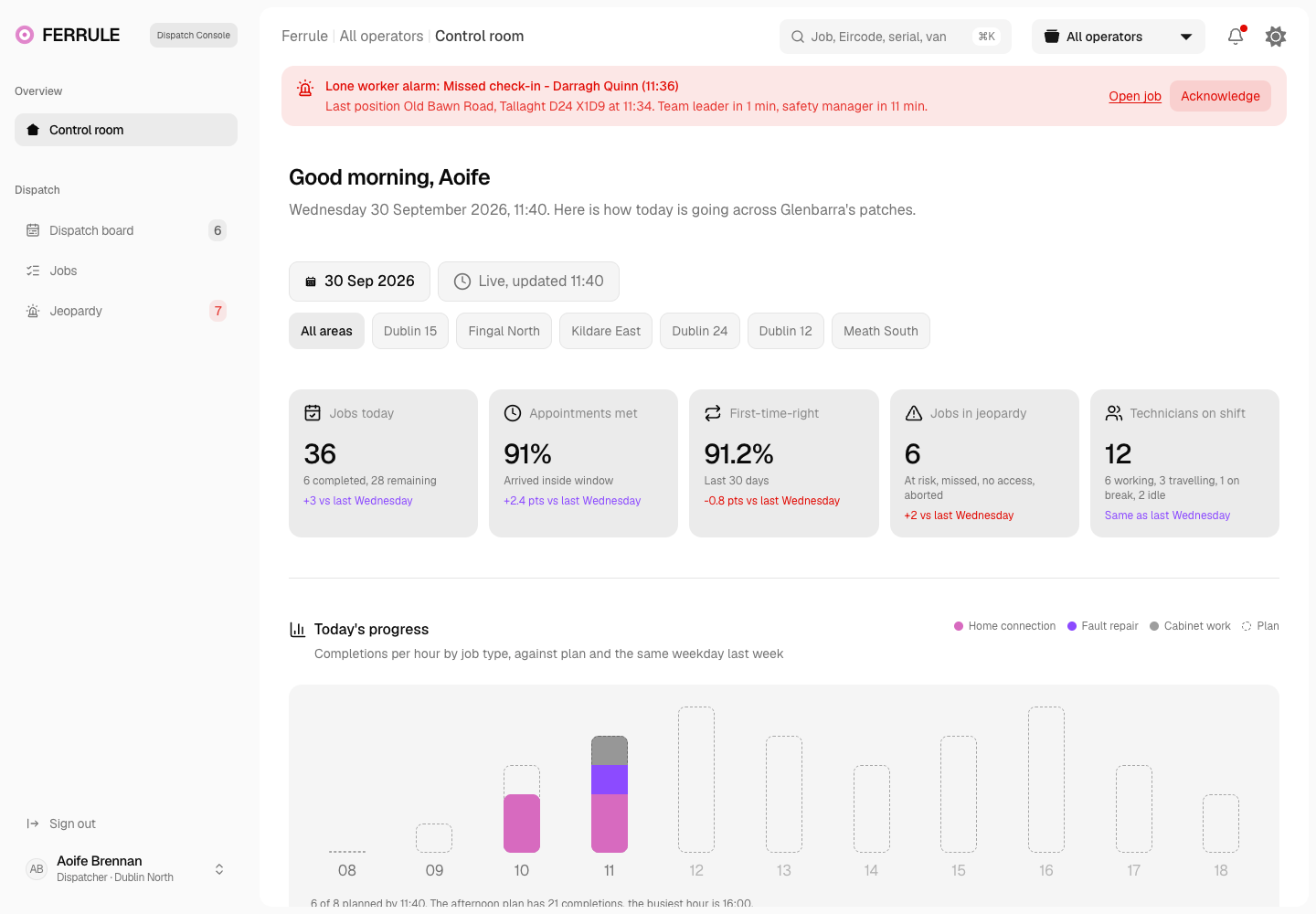Screen dimensions: 1316x914
Task: Filter by Fingal North area
Action: tap(504, 331)
